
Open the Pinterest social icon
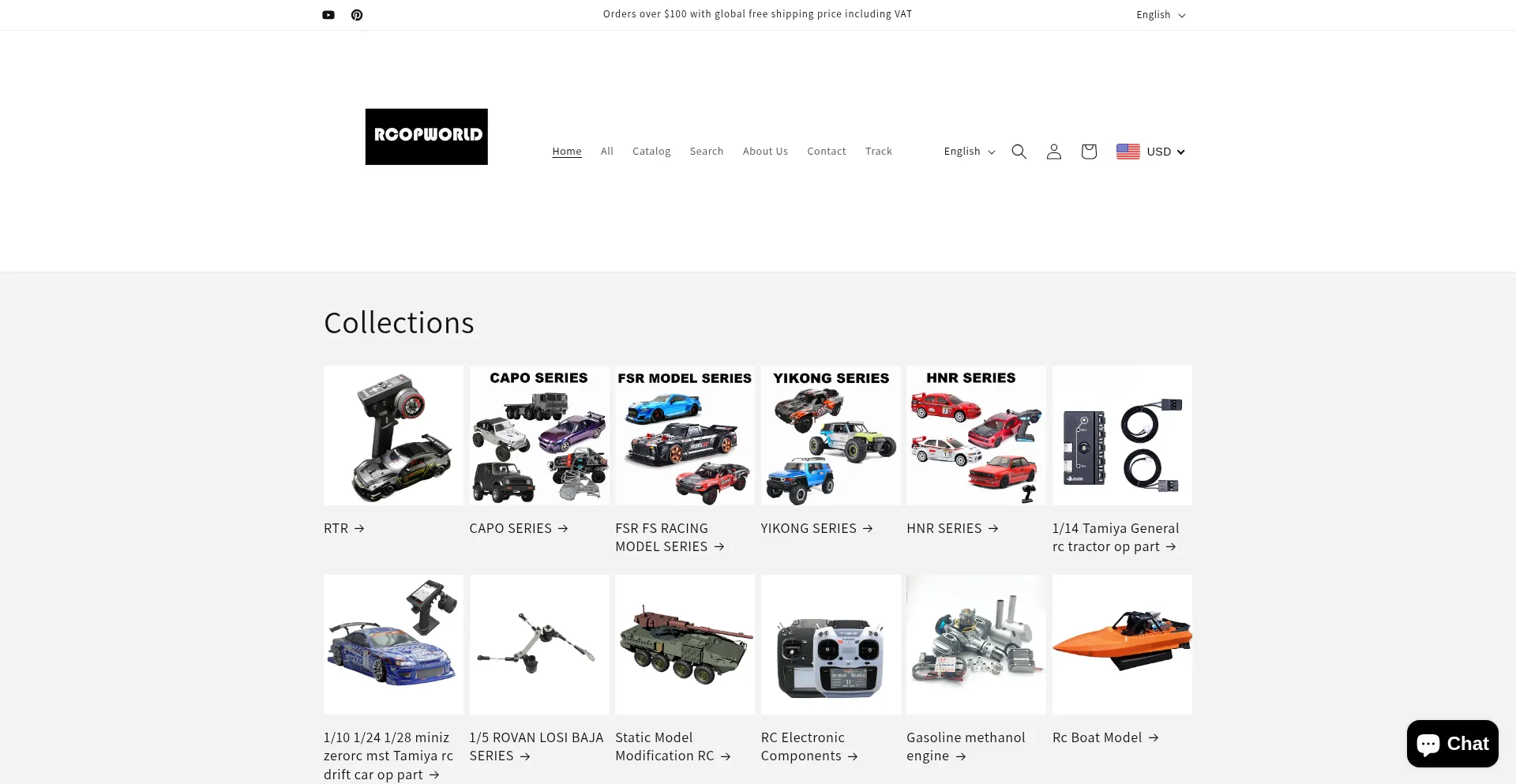point(357,15)
